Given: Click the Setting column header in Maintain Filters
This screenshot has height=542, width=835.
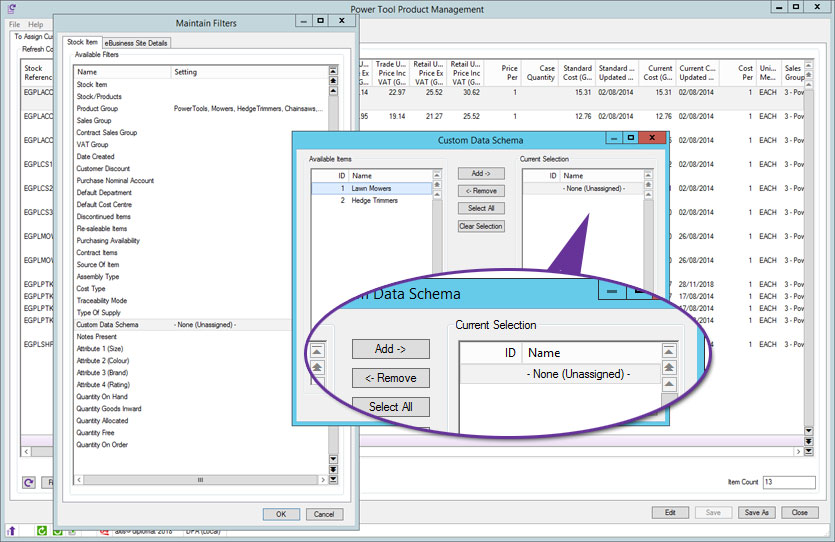Looking at the screenshot, I should [249, 72].
